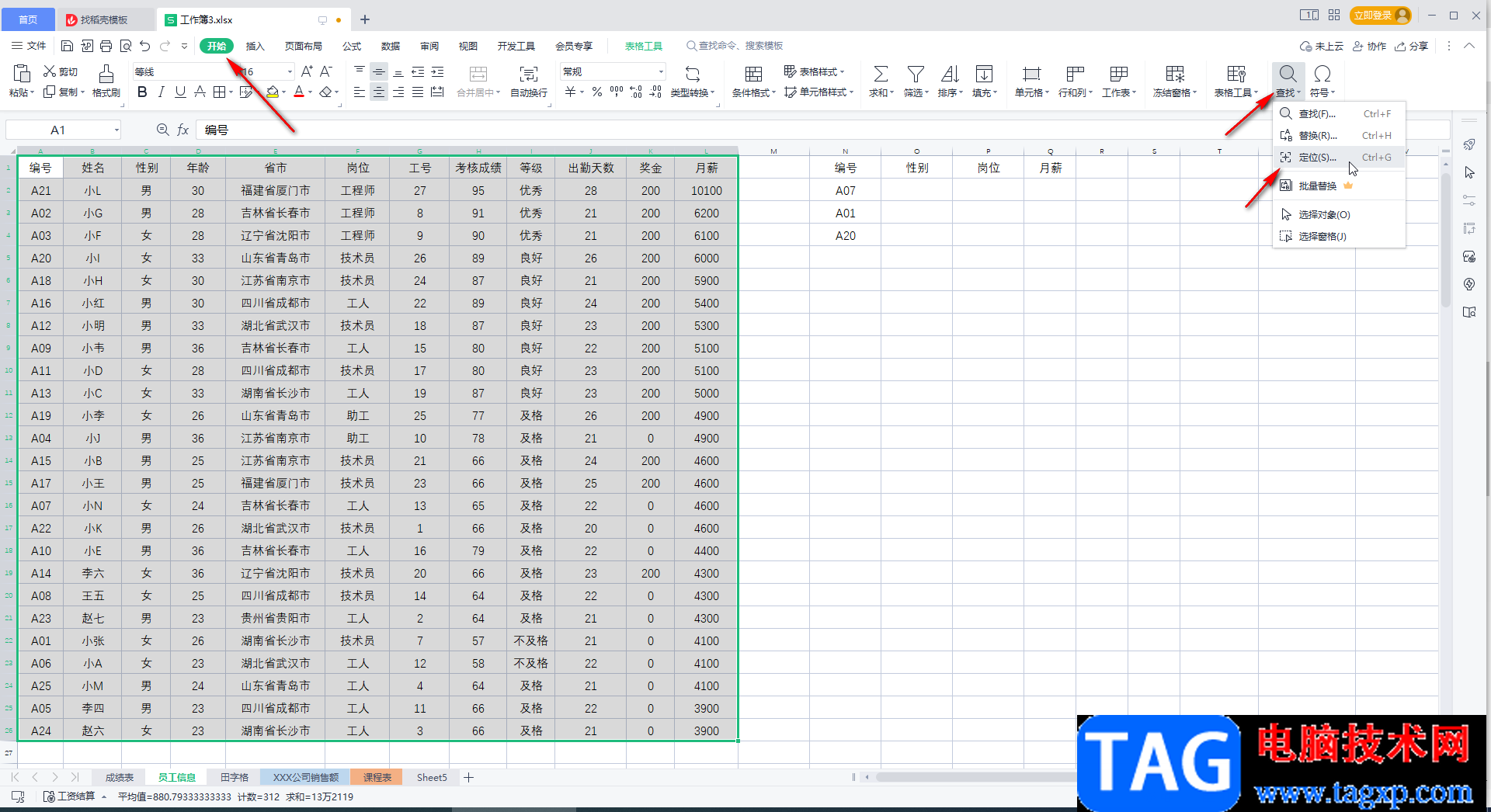1491x812 pixels.
Task: Click the Cut scissors icon
Action: tap(50, 71)
